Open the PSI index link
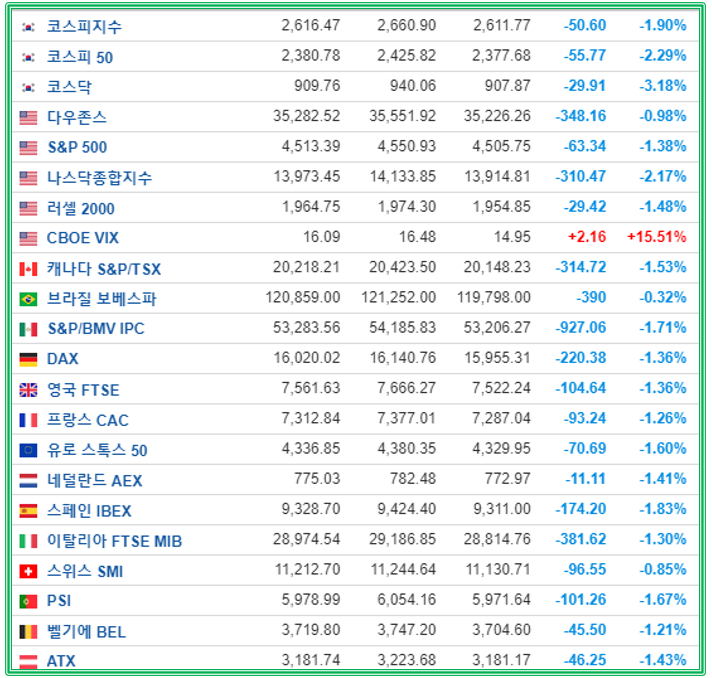Viewport: 712px width, 678px height. tap(59, 600)
